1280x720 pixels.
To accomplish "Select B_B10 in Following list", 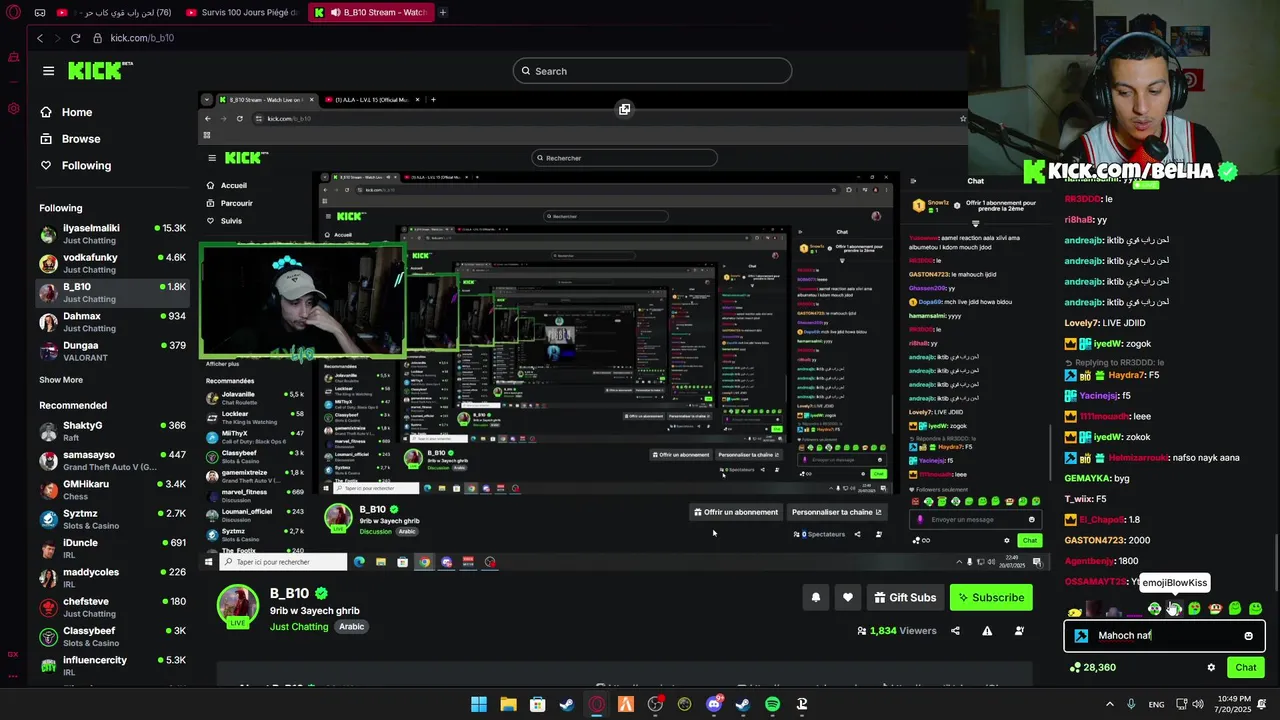I will point(113,293).
